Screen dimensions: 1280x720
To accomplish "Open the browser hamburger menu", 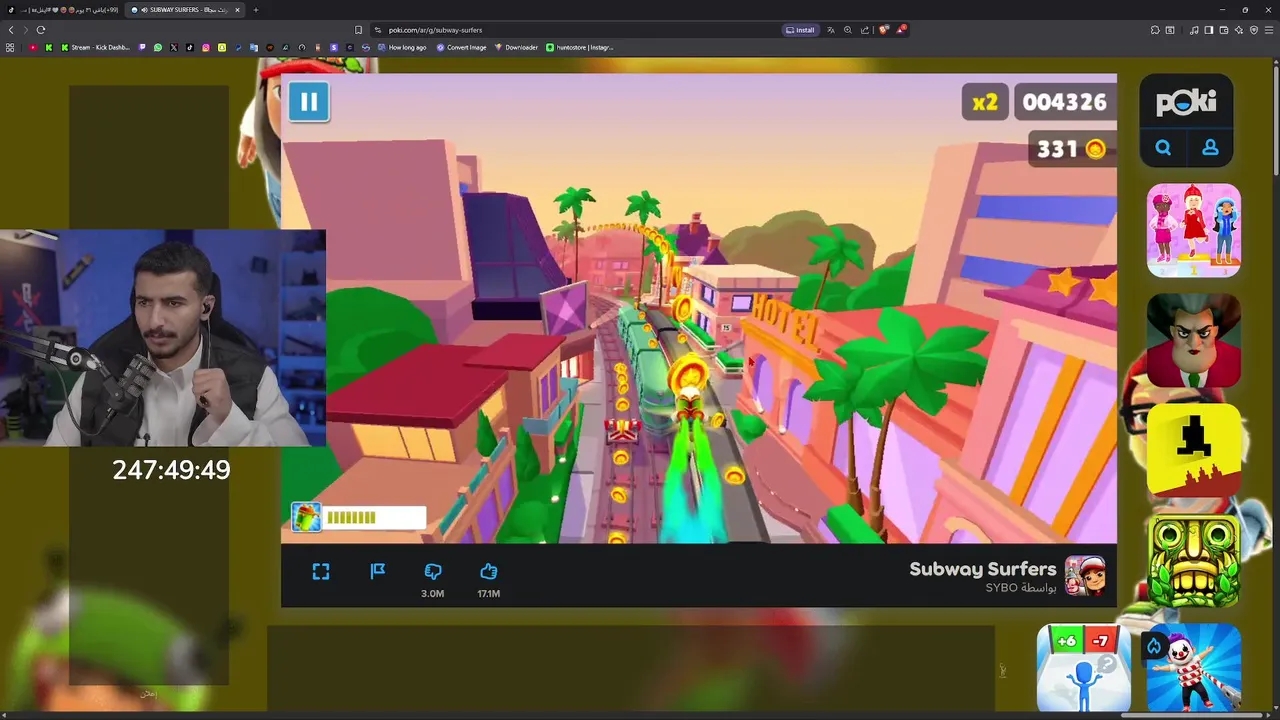I will [1269, 30].
